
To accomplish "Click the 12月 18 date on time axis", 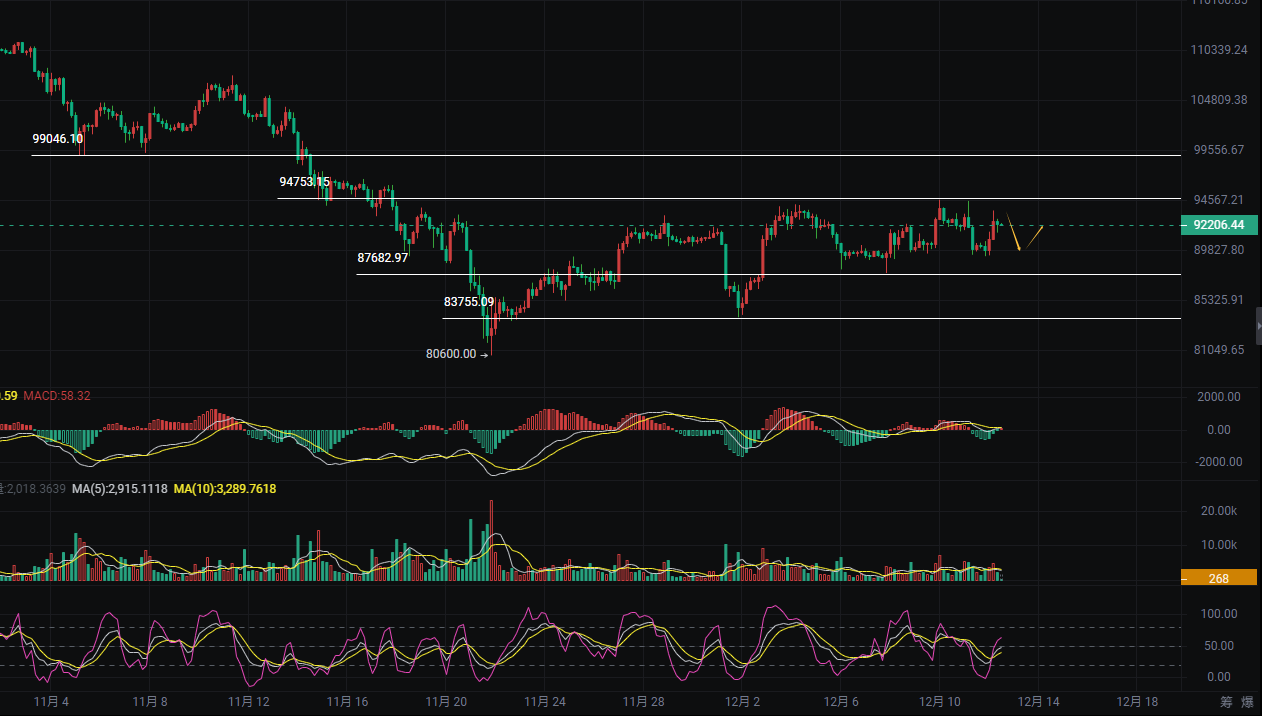I will [1137, 702].
